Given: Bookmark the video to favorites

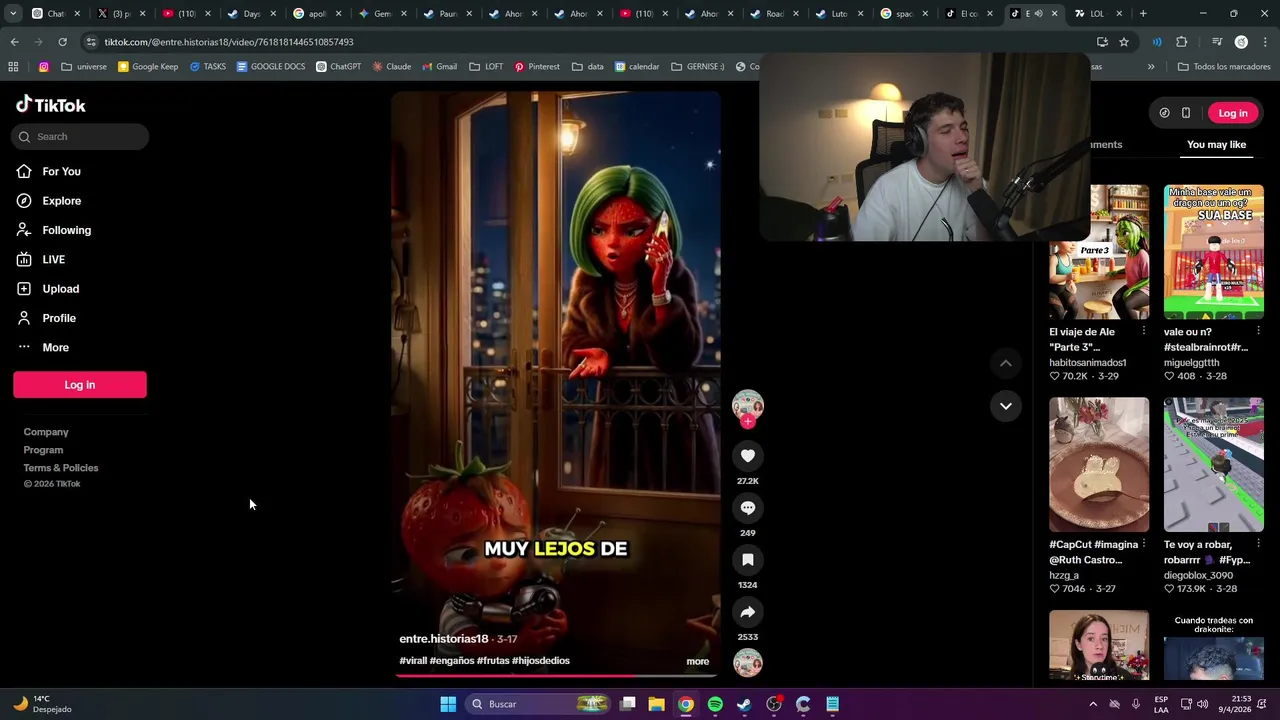Looking at the screenshot, I should pyautogui.click(x=748, y=560).
